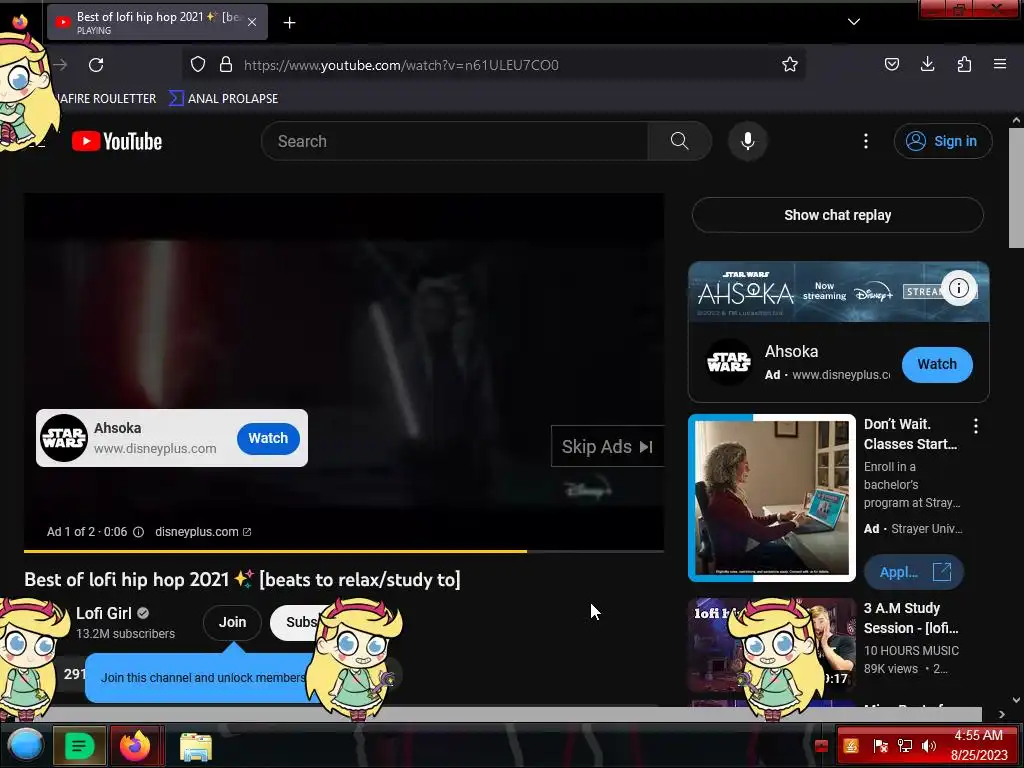Open the green notes app on the taskbar
Viewport: 1024px width, 768px height.
coord(79,745)
